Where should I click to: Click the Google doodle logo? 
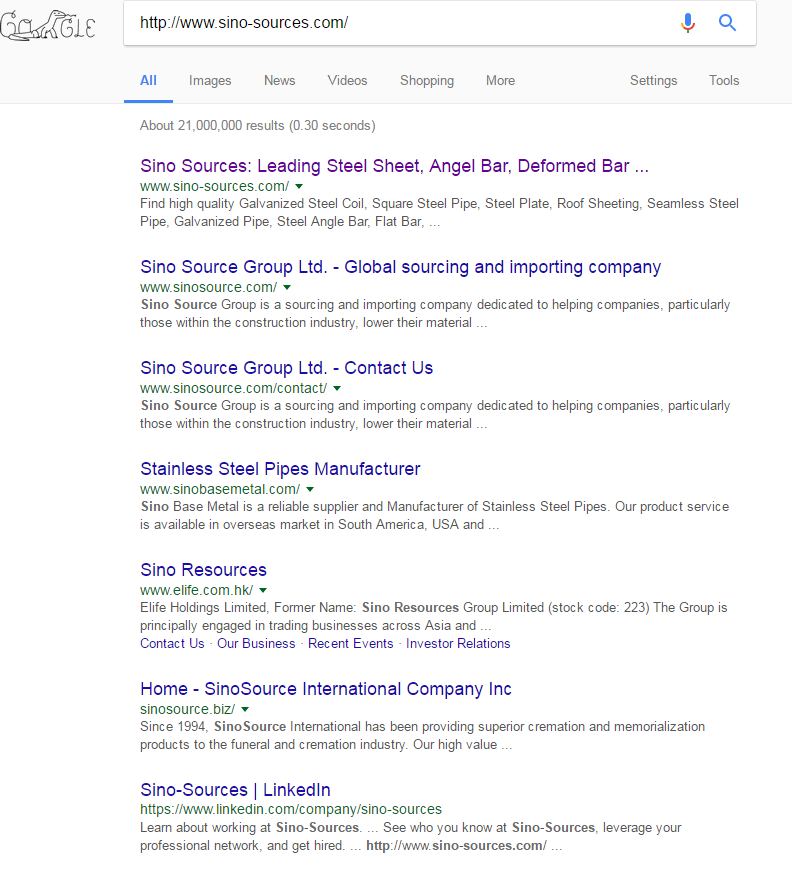[x=48, y=26]
